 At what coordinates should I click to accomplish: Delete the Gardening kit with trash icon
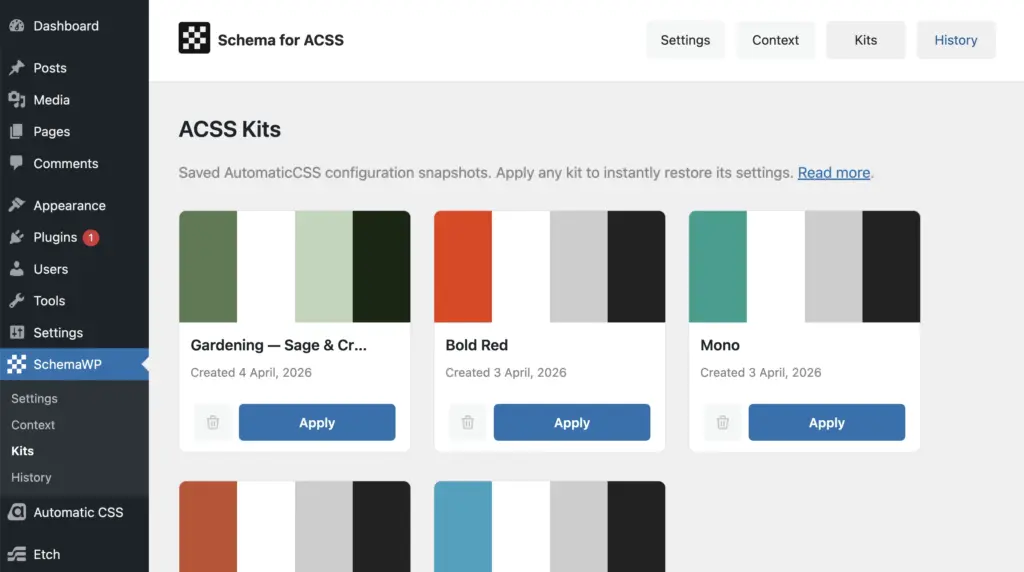click(x=213, y=422)
